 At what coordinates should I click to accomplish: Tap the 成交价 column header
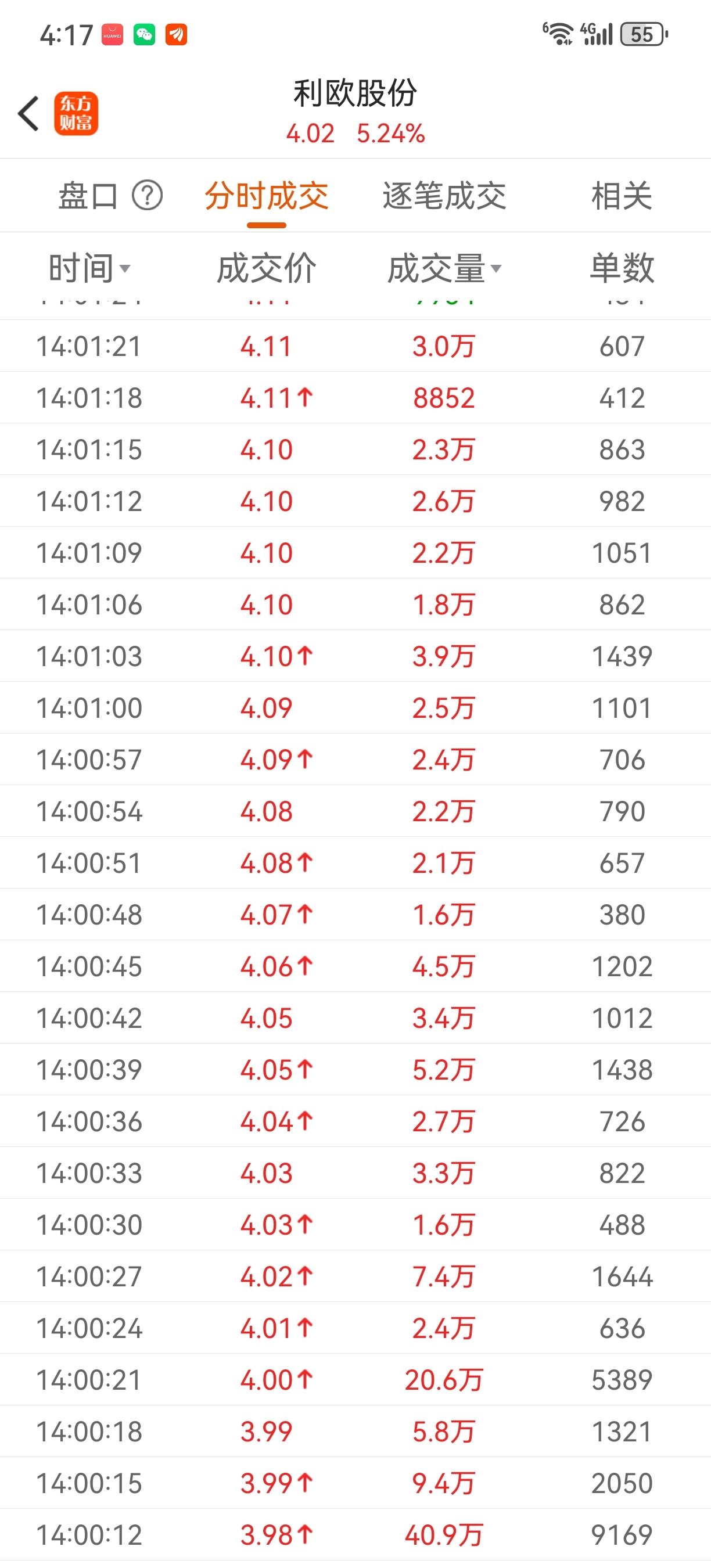click(267, 268)
